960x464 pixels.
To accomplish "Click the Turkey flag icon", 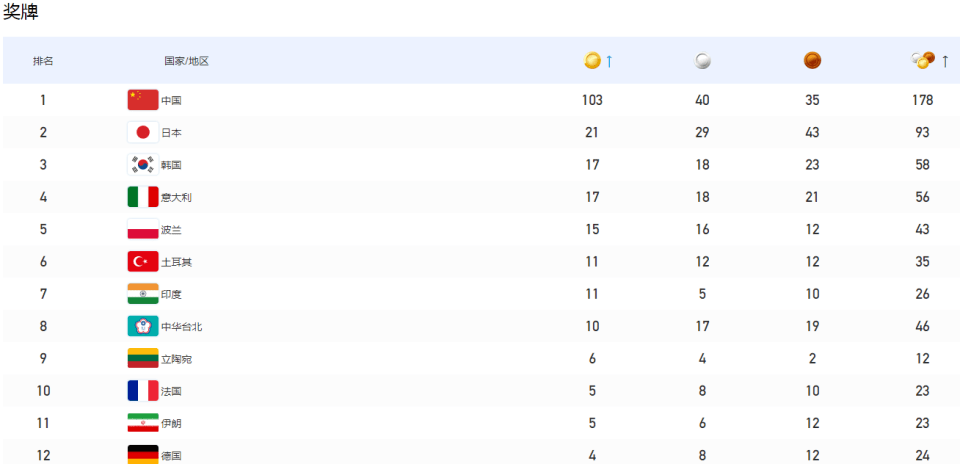I will pos(143,262).
